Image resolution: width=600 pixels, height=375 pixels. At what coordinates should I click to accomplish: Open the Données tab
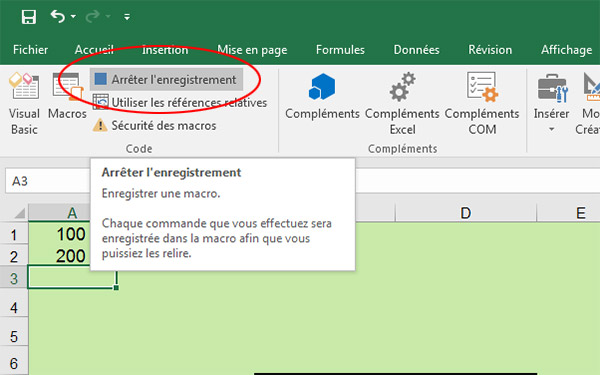click(416, 50)
